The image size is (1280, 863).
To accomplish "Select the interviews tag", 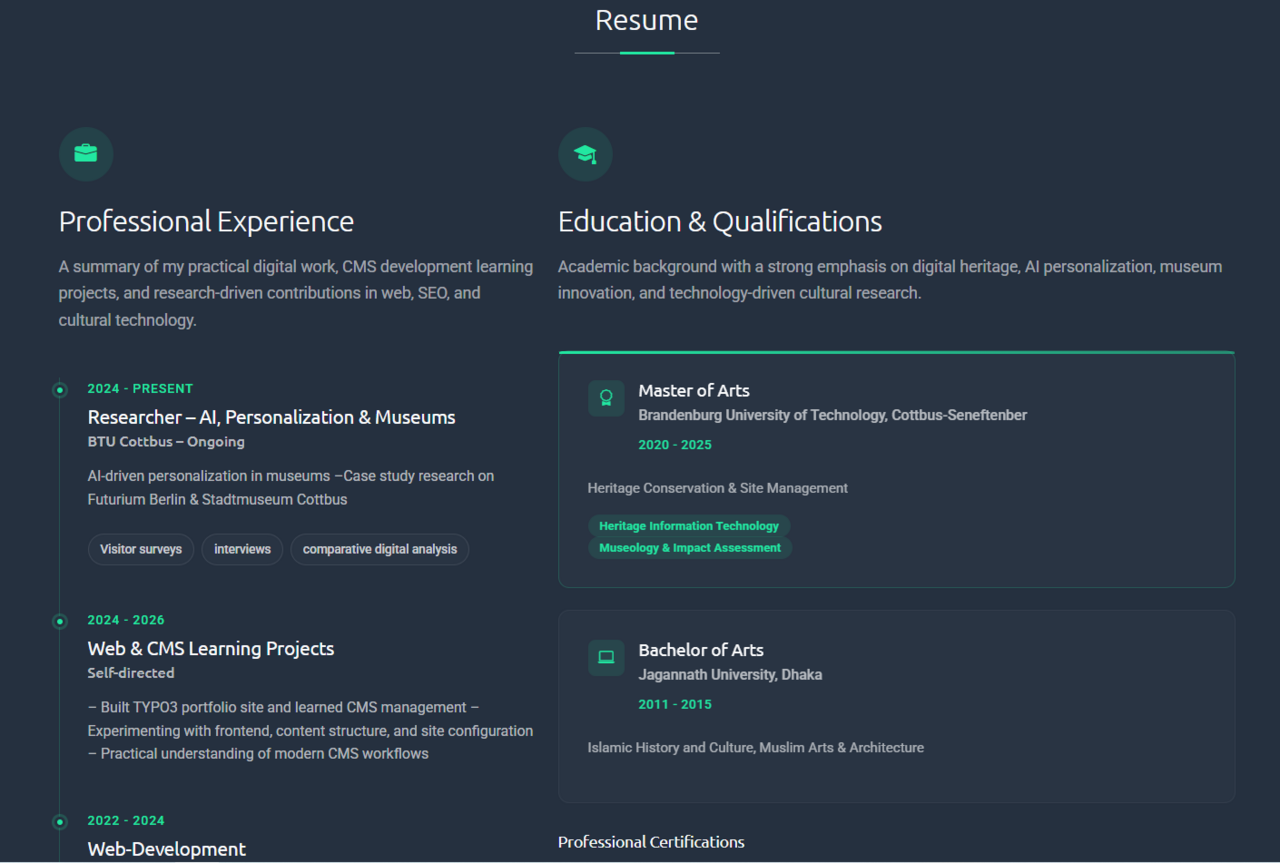I will (x=242, y=549).
